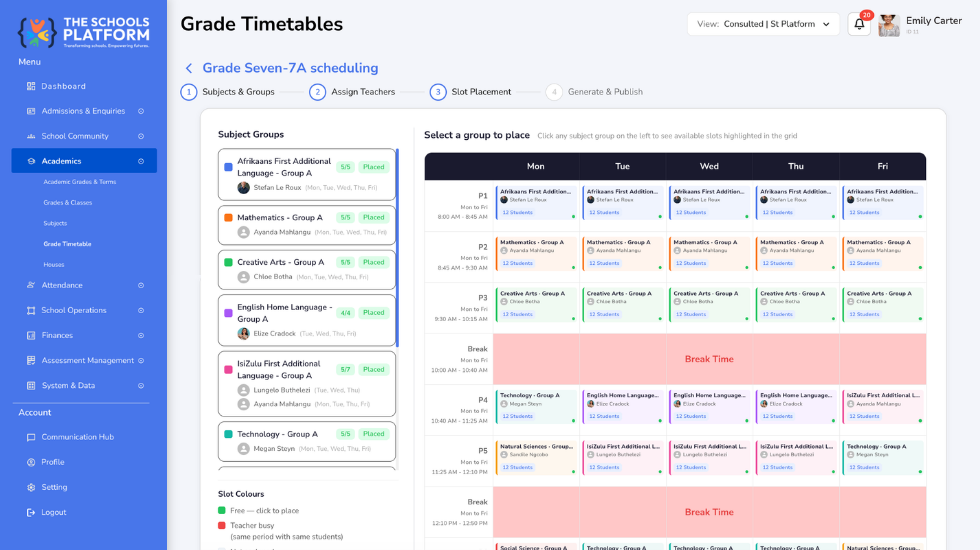The height and width of the screenshot is (550, 980).
Task: Collapse the Academics menu section
Action: pyautogui.click(x=141, y=161)
